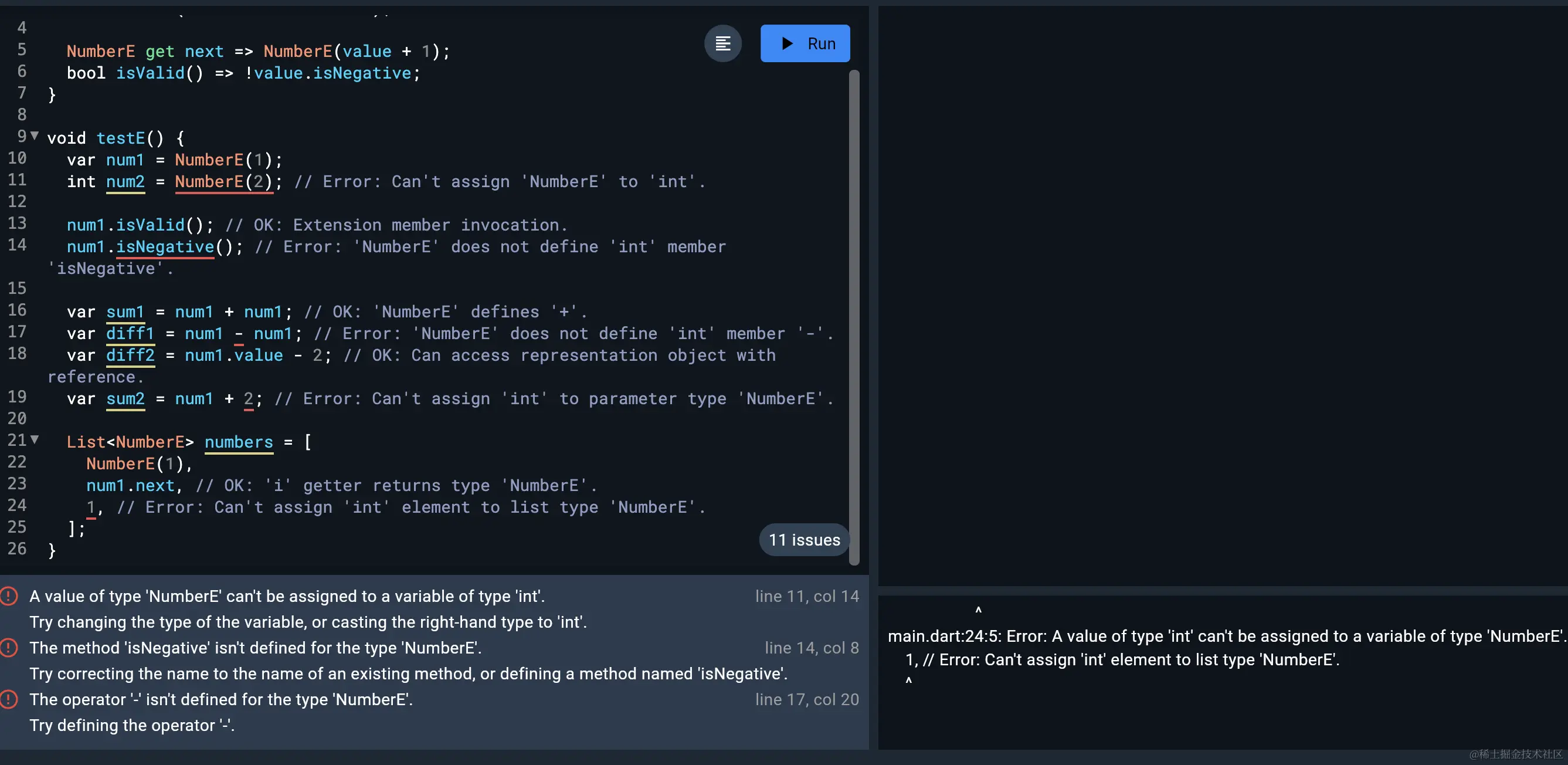Collapse the testE function fold arrow
Image resolution: width=1568 pixels, height=765 pixels.
[35, 136]
